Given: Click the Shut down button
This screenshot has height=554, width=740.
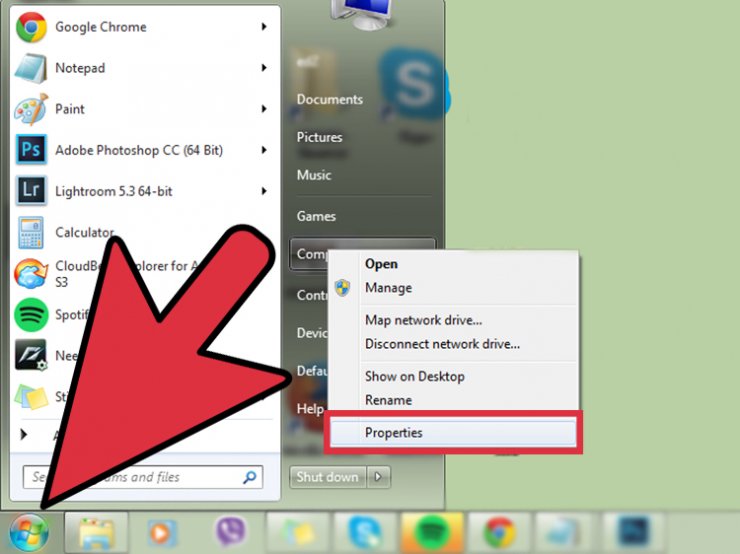Looking at the screenshot, I should (327, 477).
